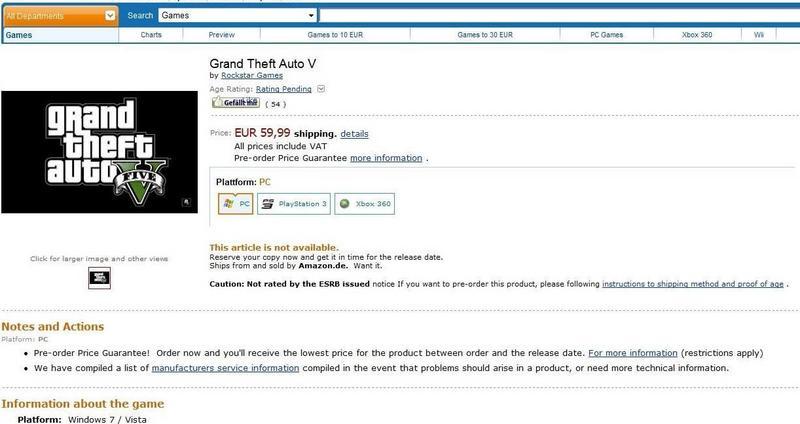Open the Charts tab

151,35
